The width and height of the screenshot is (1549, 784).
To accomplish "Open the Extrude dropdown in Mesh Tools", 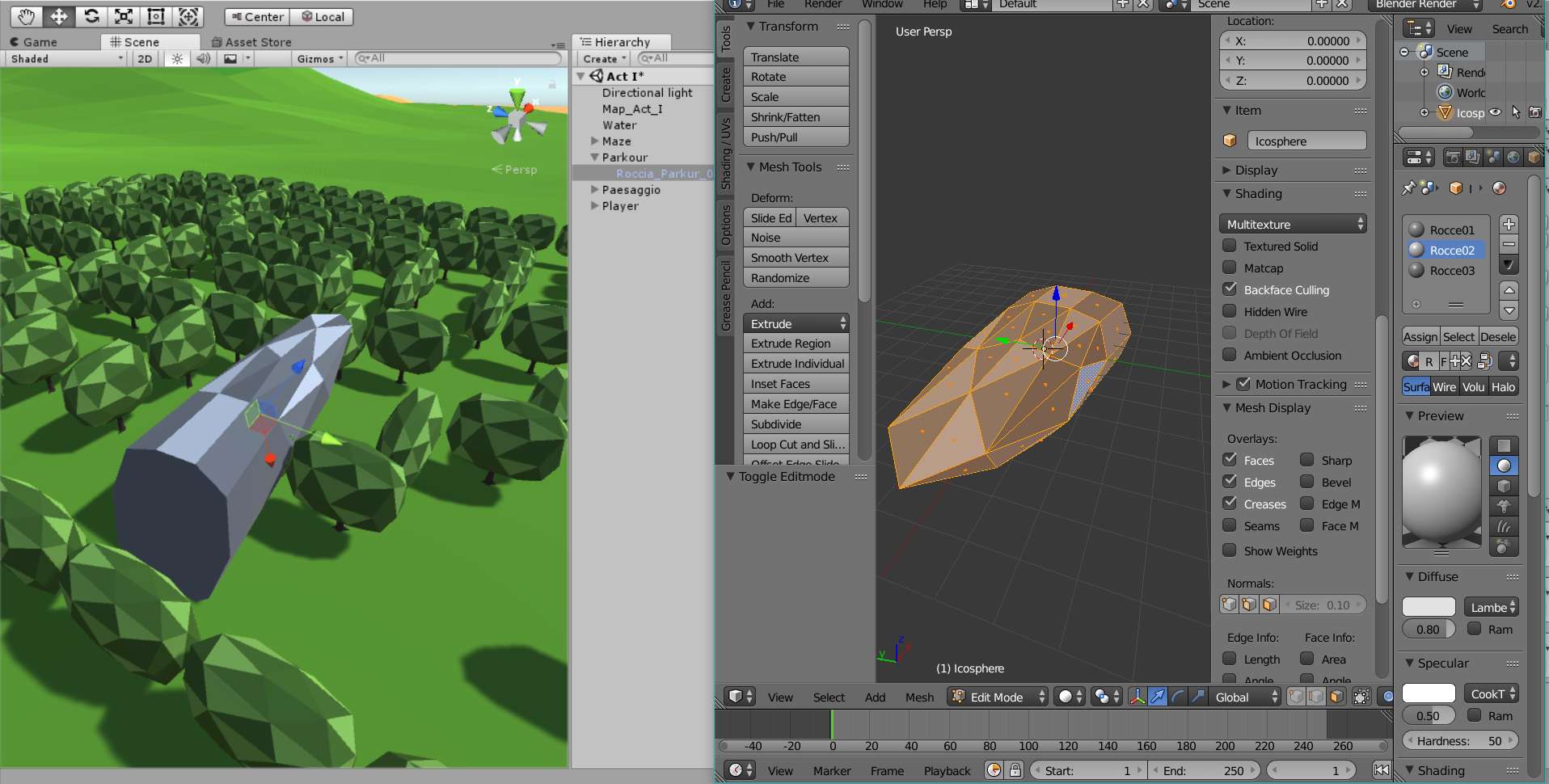I will coord(796,323).
